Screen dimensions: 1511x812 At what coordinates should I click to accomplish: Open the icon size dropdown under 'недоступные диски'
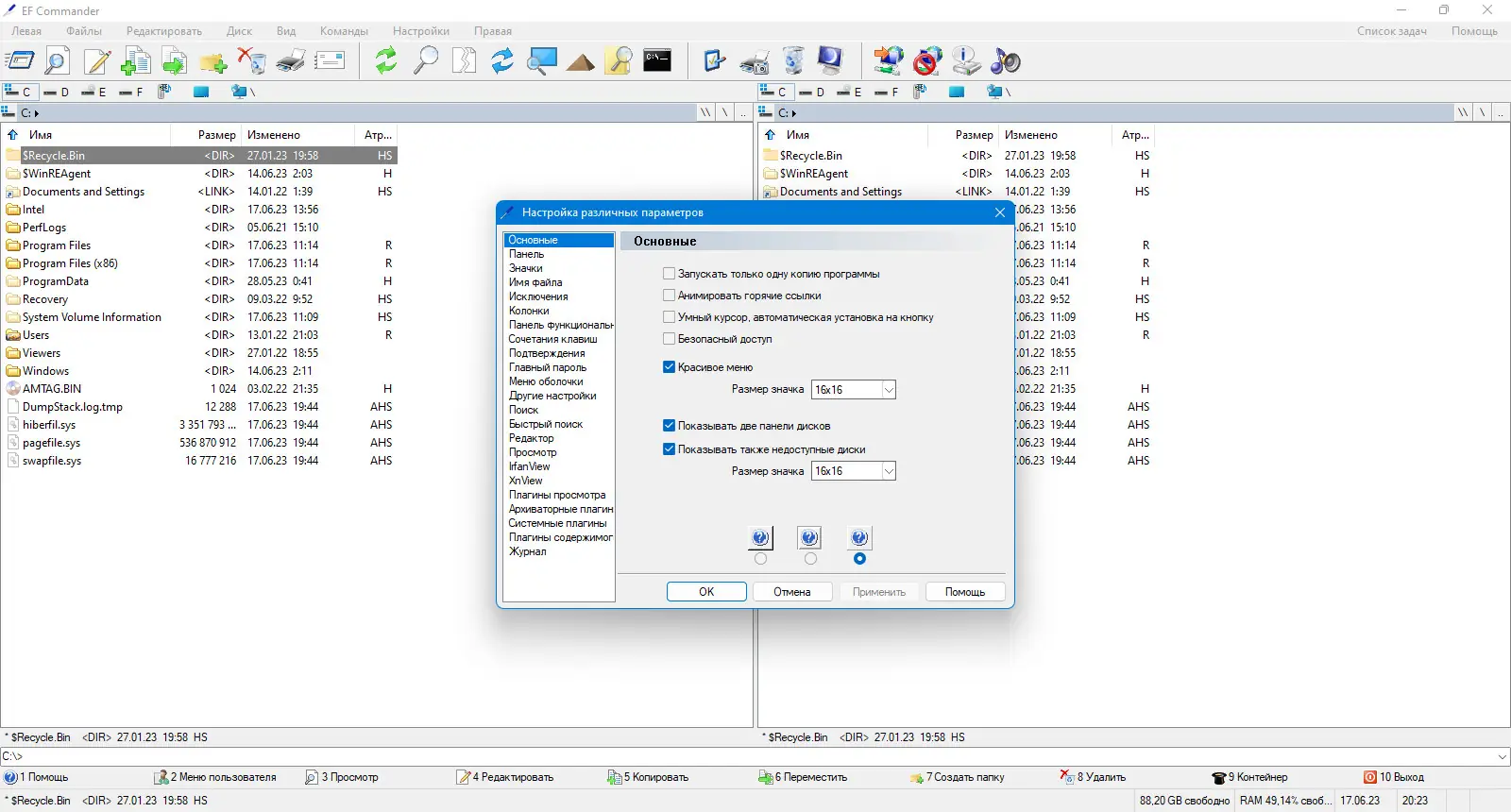pyautogui.click(x=889, y=471)
